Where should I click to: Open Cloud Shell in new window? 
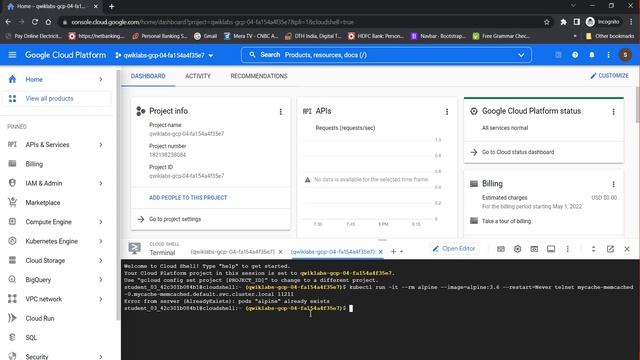tap(610, 249)
